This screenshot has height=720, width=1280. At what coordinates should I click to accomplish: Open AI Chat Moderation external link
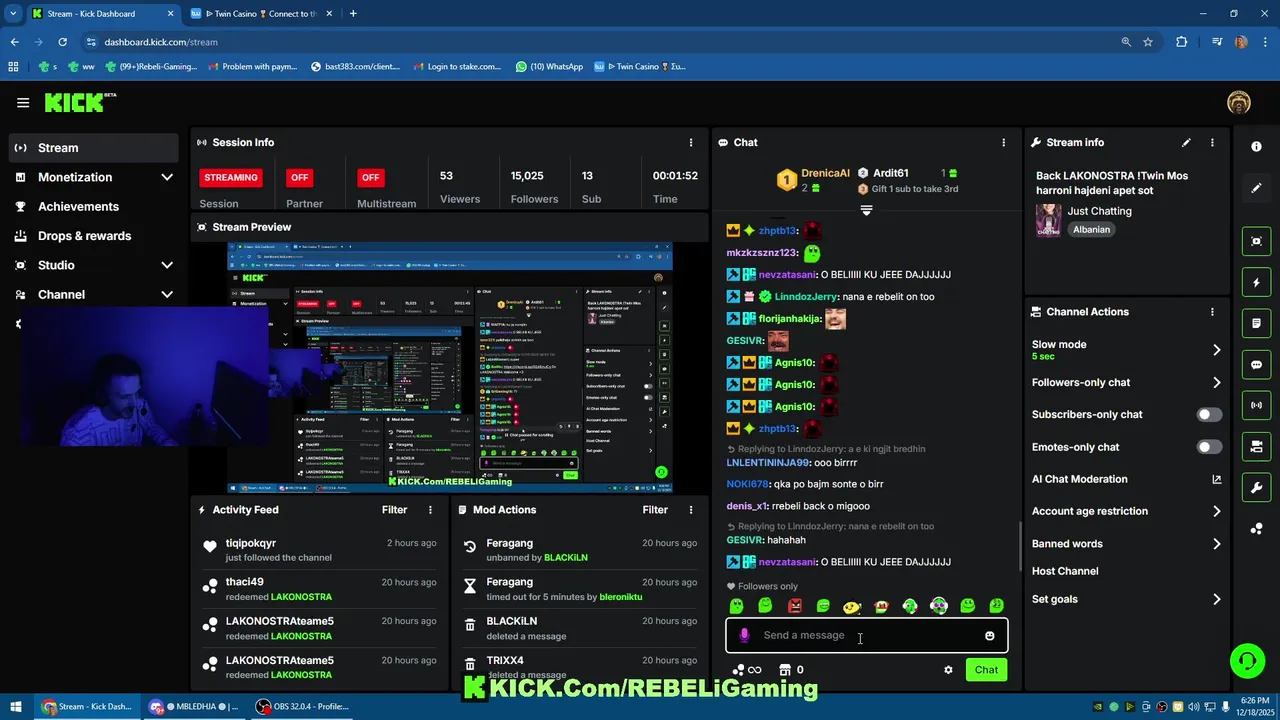pyautogui.click(x=1216, y=479)
